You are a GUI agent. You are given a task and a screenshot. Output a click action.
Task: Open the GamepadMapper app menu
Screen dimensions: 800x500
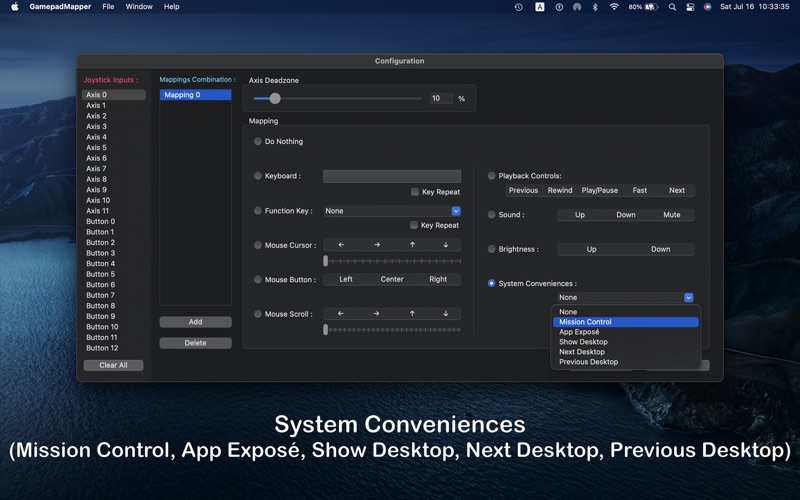[x=60, y=7]
